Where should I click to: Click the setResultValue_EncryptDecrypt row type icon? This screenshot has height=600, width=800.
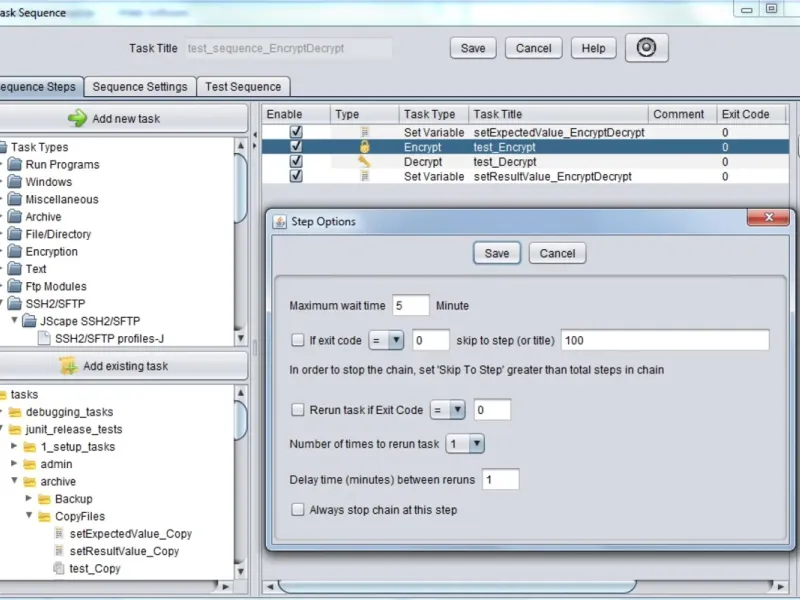click(x=364, y=177)
